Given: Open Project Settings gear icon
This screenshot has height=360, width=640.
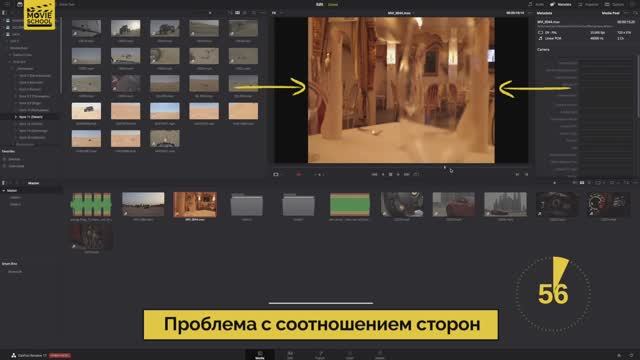Looking at the screenshot, I should coord(631,356).
